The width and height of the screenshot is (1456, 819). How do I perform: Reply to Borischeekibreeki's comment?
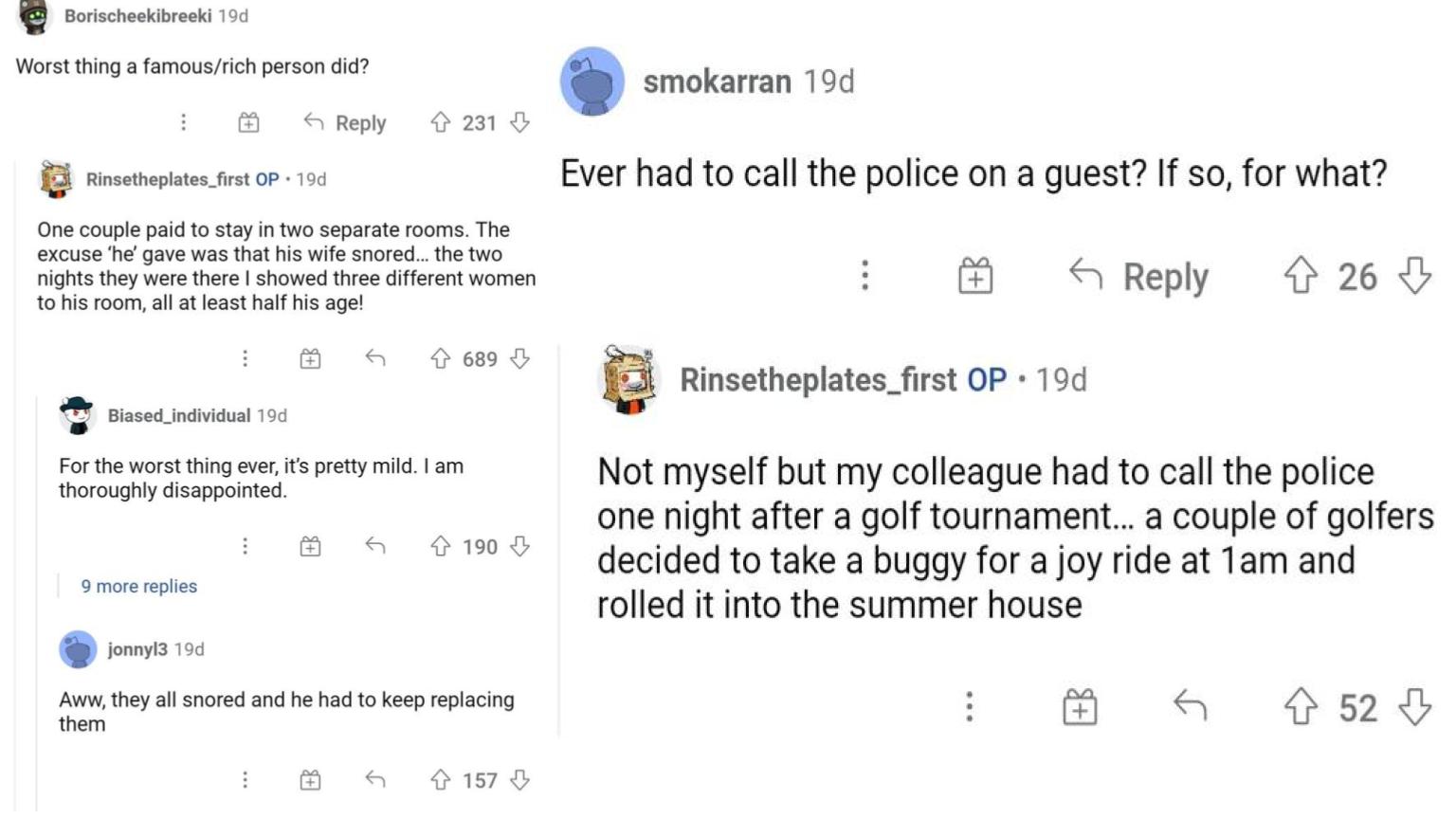(x=343, y=121)
